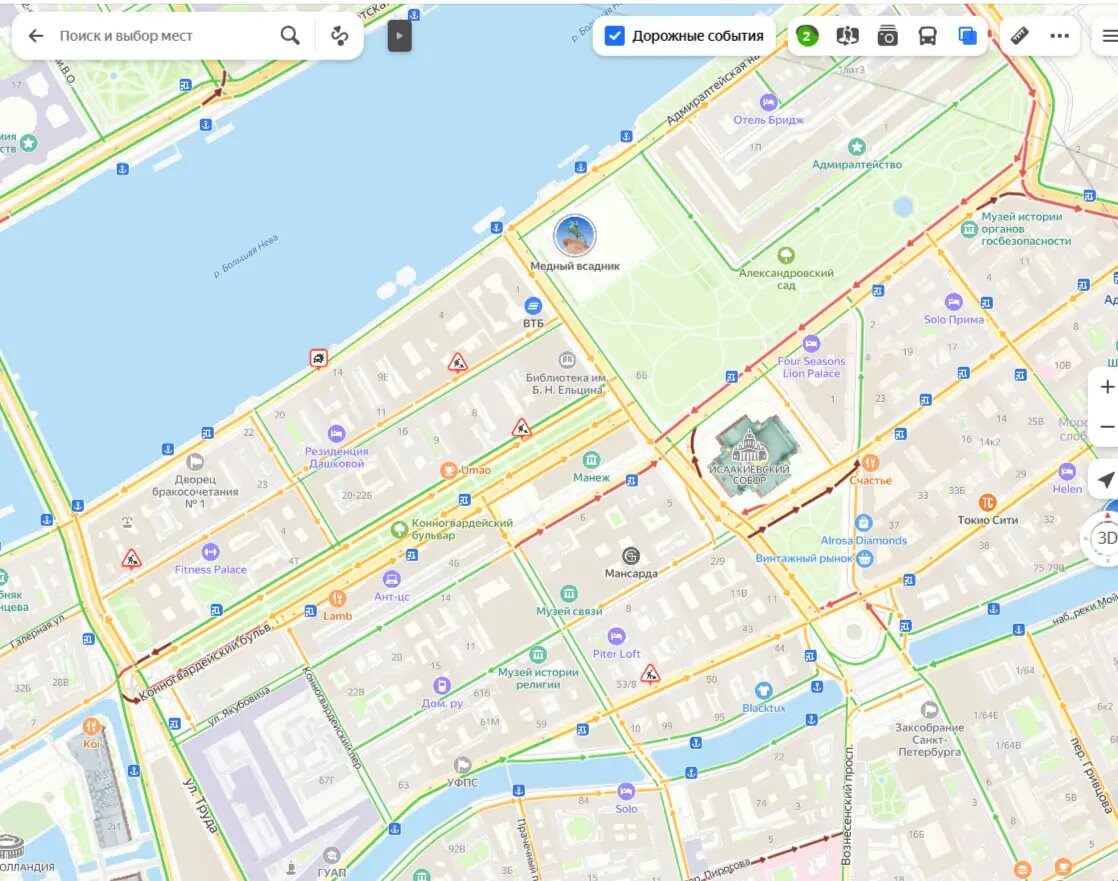This screenshot has width=1118, height=881.
Task: Click the Счастье restaurant marker
Action: pyautogui.click(x=870, y=463)
